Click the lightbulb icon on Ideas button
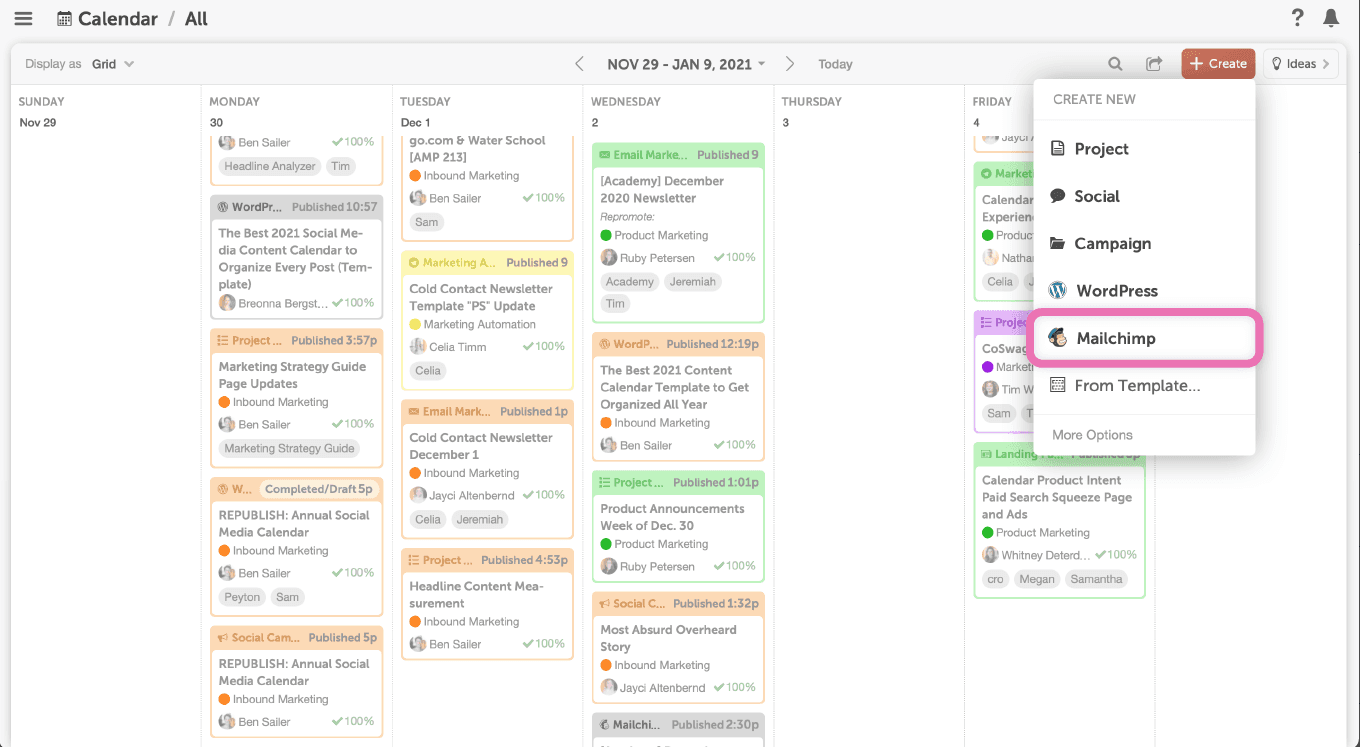 [x=1276, y=64]
